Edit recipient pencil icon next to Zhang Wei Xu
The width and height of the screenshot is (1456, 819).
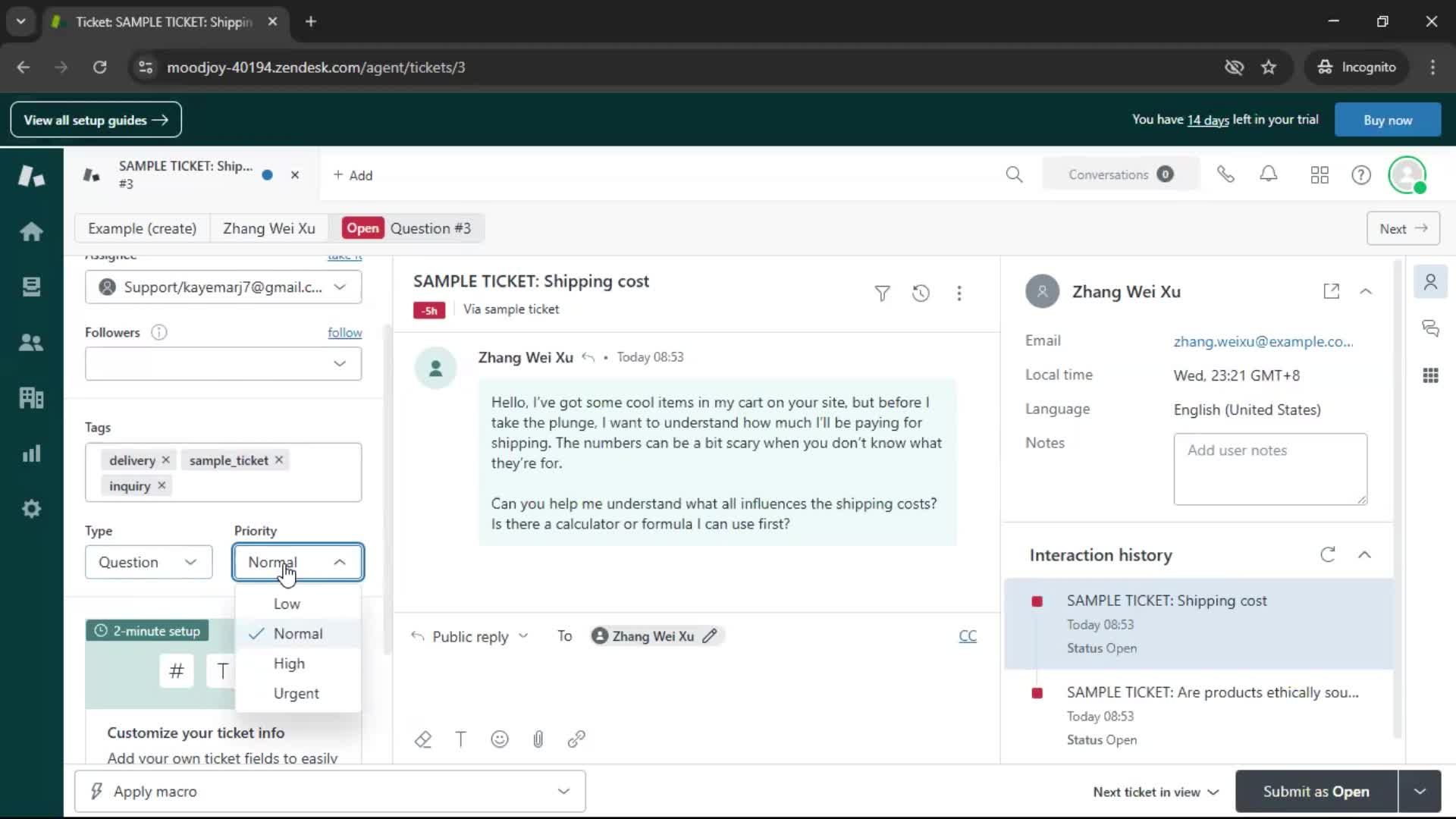pos(710,636)
